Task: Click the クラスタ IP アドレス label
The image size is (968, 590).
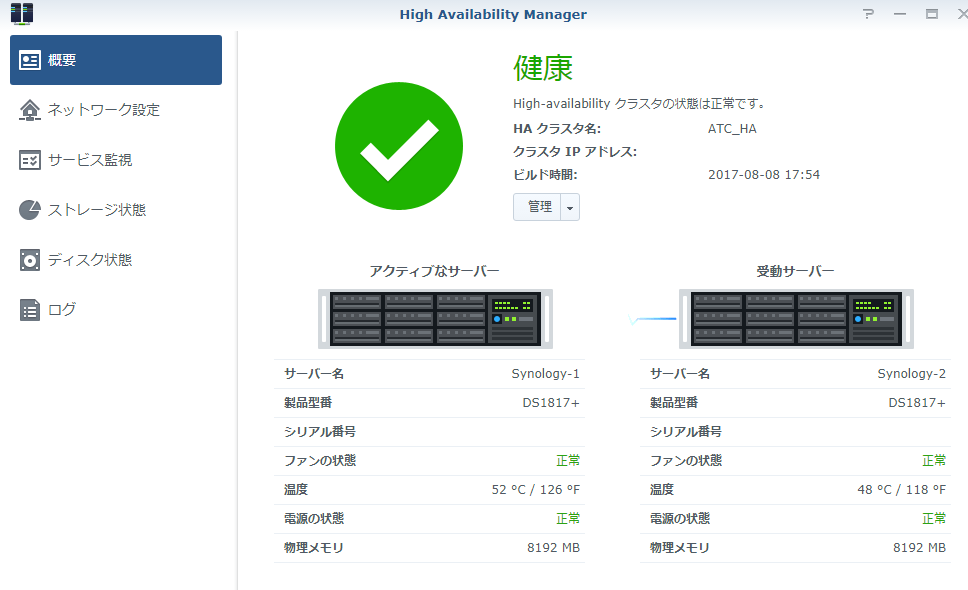Action: pos(575,151)
